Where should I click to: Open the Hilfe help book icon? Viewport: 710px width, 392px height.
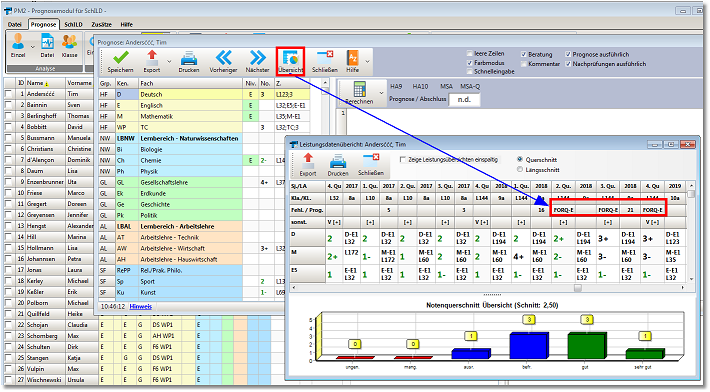click(x=353, y=58)
